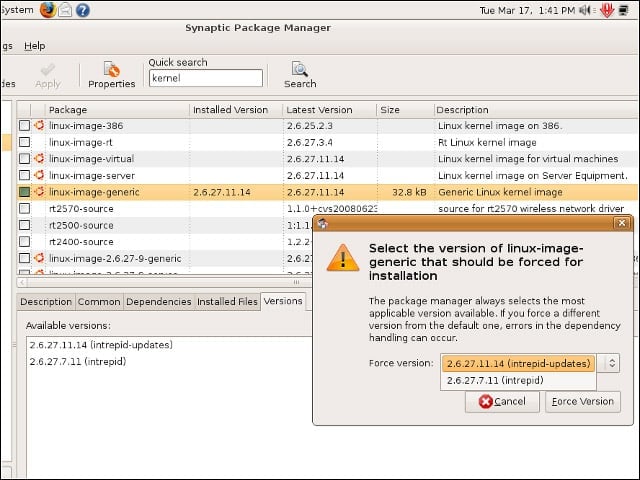The height and width of the screenshot is (480, 640).
Task: Select the rt2500-source package row
Action: [x=165, y=225]
